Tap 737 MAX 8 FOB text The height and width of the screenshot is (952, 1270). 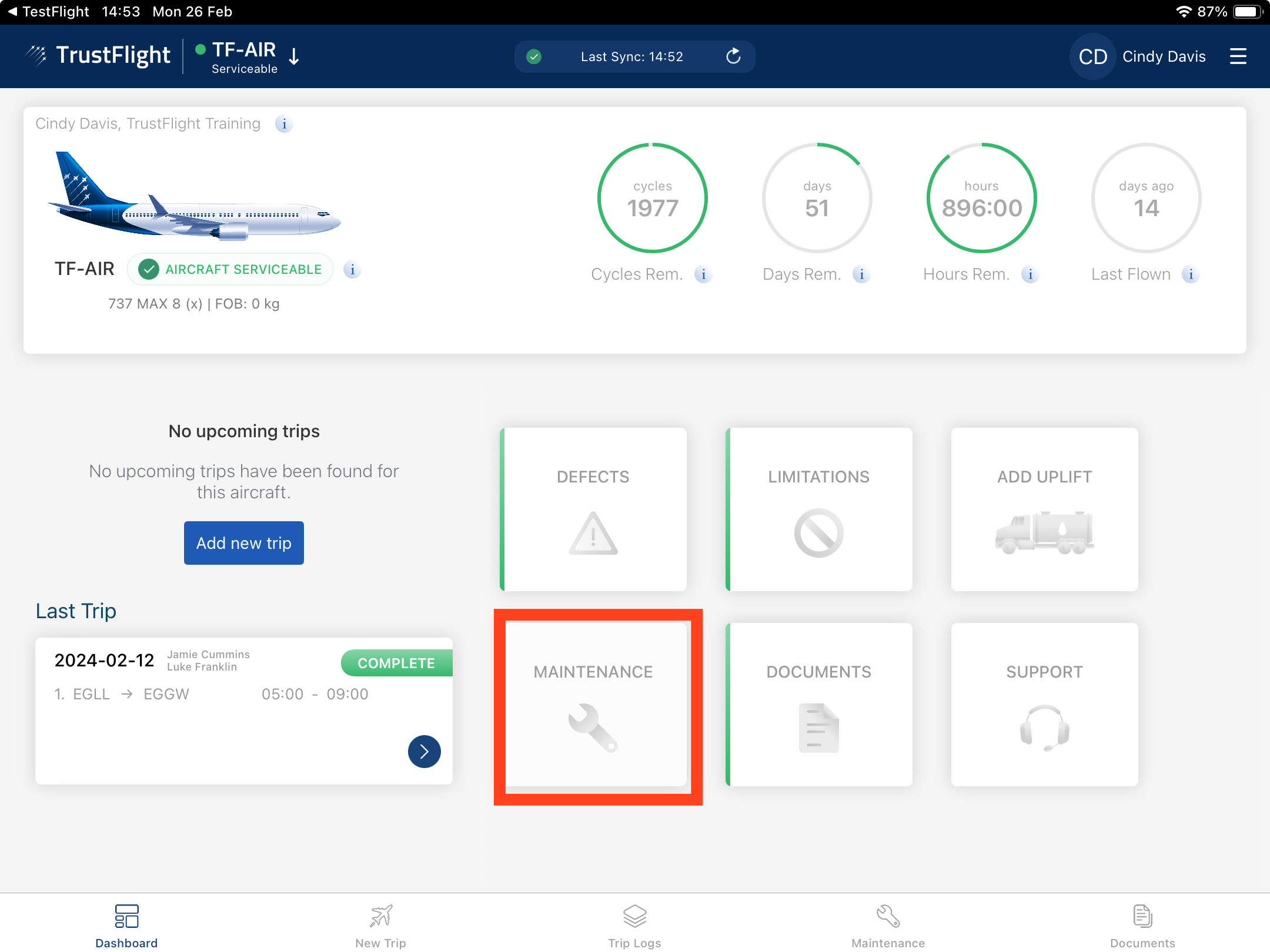pyautogui.click(x=193, y=304)
